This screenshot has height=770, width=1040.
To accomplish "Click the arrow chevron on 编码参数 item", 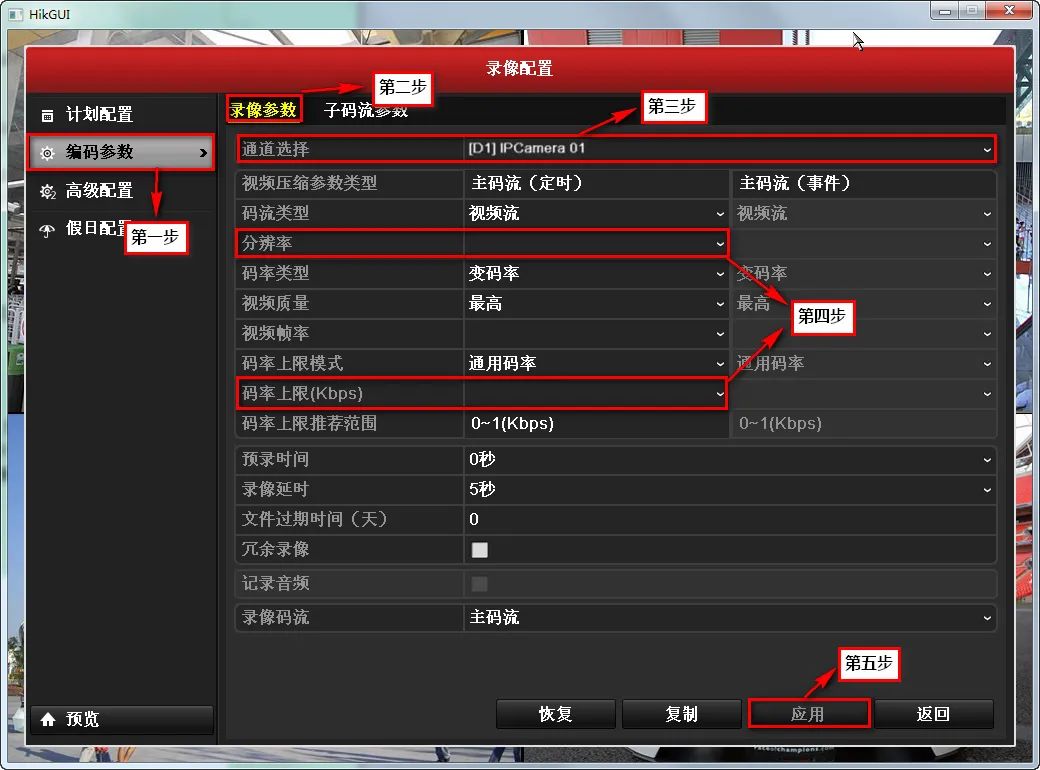I will pos(203,153).
